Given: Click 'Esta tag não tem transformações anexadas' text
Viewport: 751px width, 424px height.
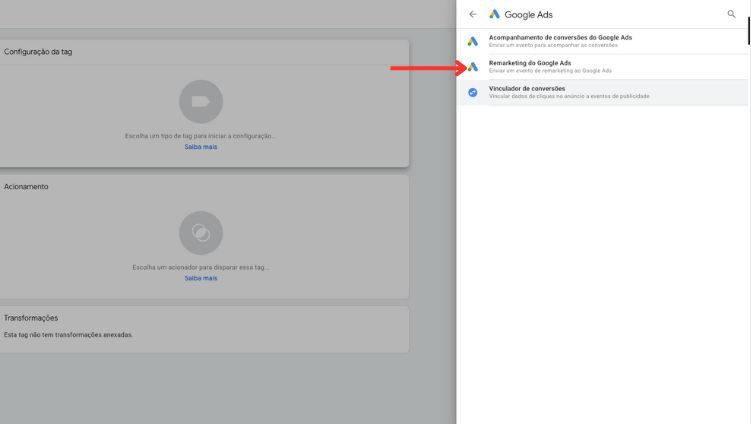Looking at the screenshot, I should [x=68, y=335].
